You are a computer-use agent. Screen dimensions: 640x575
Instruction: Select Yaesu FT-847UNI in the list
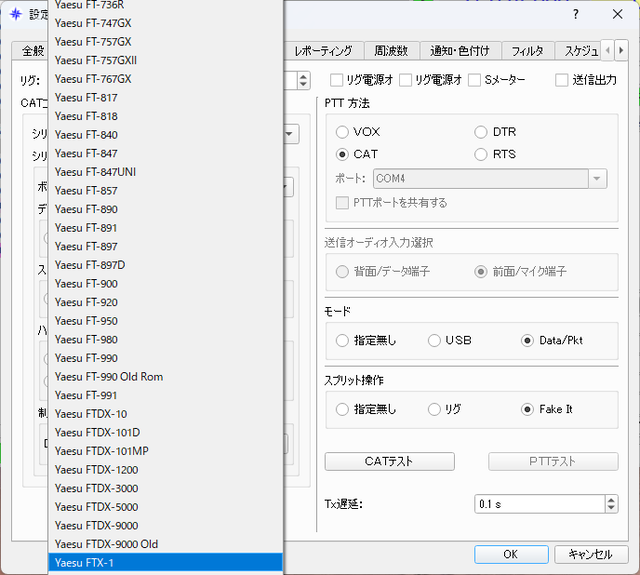165,172
